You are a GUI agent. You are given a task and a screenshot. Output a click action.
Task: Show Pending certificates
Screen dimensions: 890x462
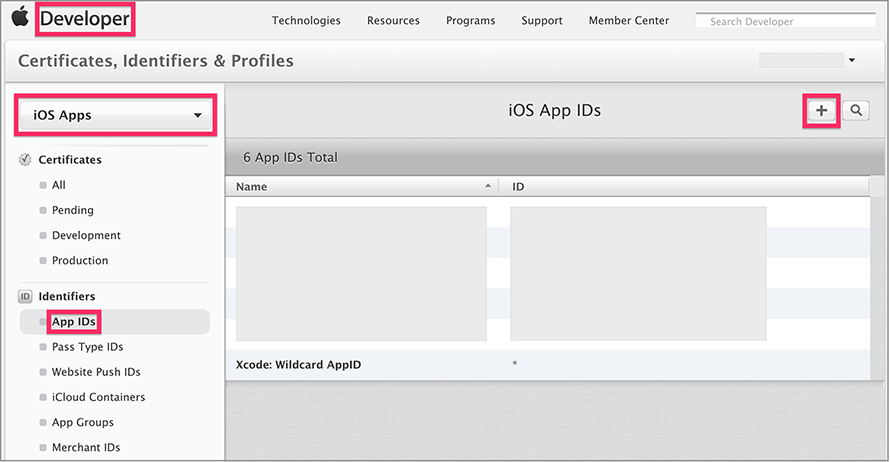pos(73,210)
